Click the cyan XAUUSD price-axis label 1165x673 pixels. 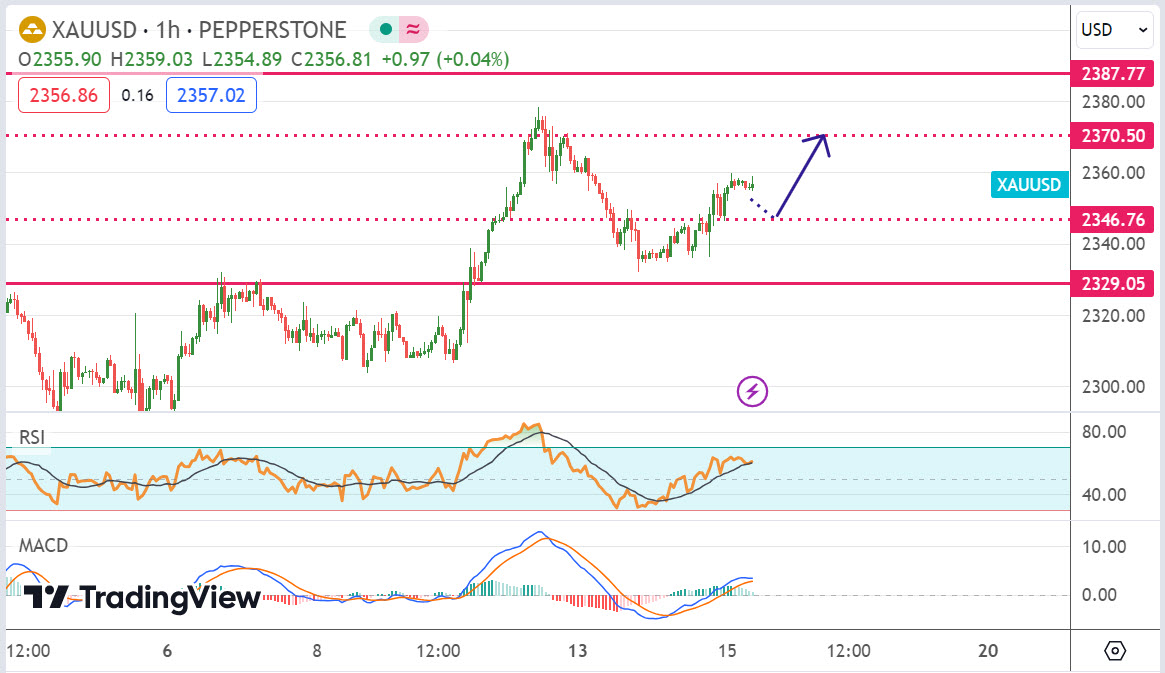(x=1029, y=184)
